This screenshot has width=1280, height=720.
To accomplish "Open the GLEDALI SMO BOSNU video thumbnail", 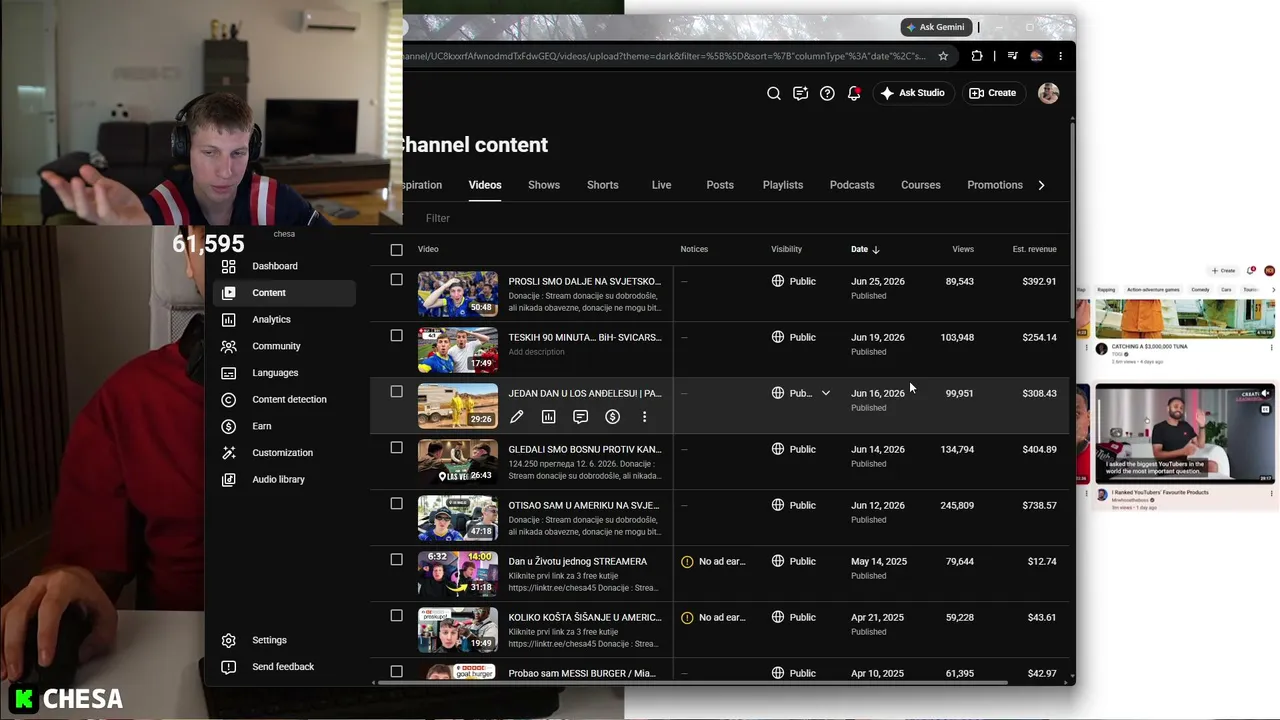I will [x=458, y=462].
